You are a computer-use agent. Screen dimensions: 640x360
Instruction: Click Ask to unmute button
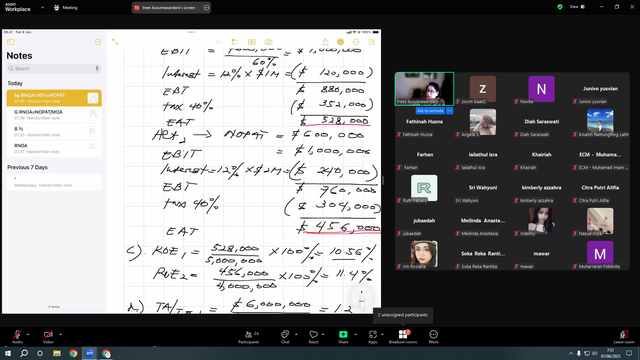point(430,111)
